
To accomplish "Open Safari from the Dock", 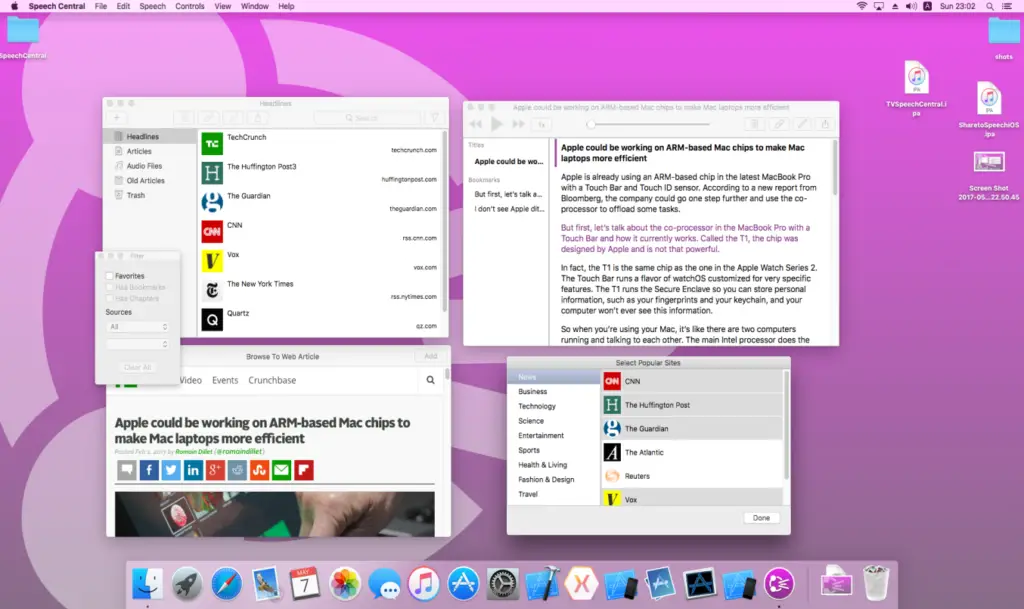I will point(226,584).
